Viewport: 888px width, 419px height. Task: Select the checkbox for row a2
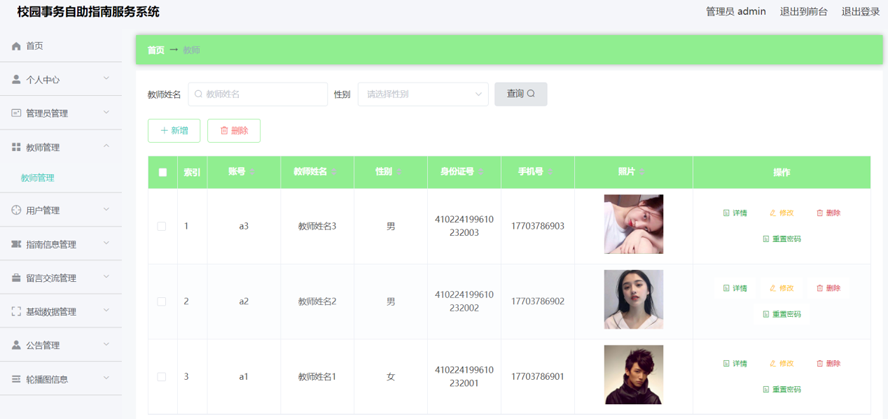click(162, 301)
